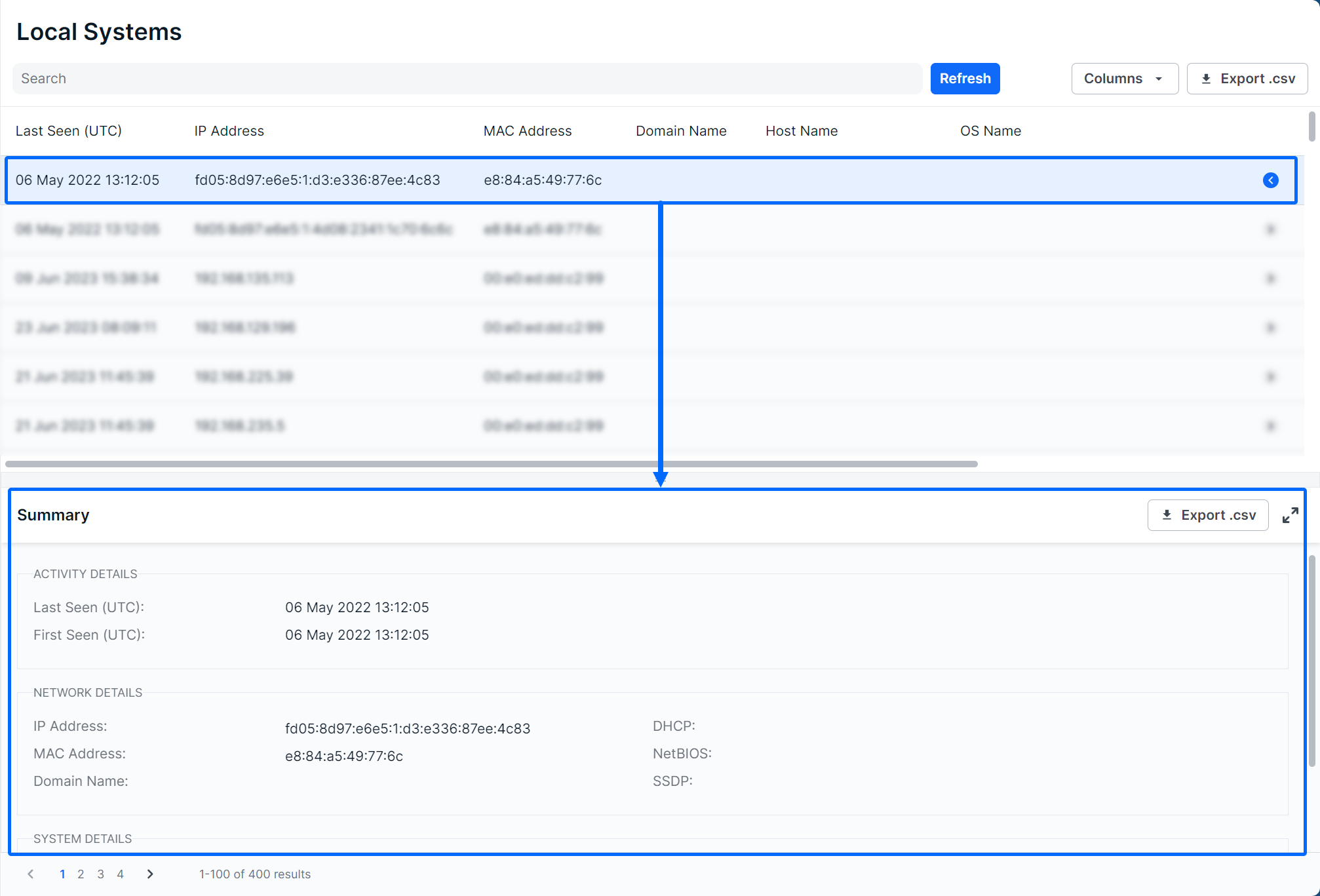The width and height of the screenshot is (1320, 896).
Task: Click into the Search field
Action: tap(467, 79)
